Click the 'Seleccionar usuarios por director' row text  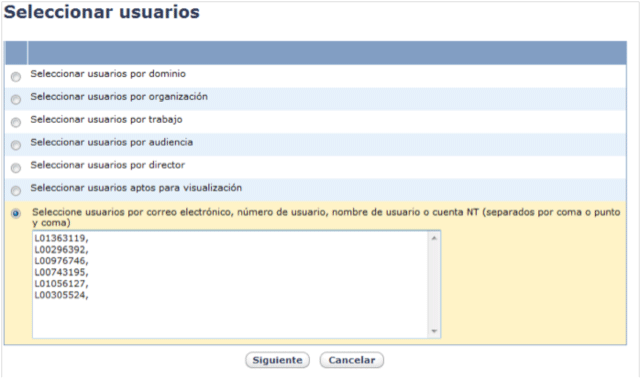108,165
